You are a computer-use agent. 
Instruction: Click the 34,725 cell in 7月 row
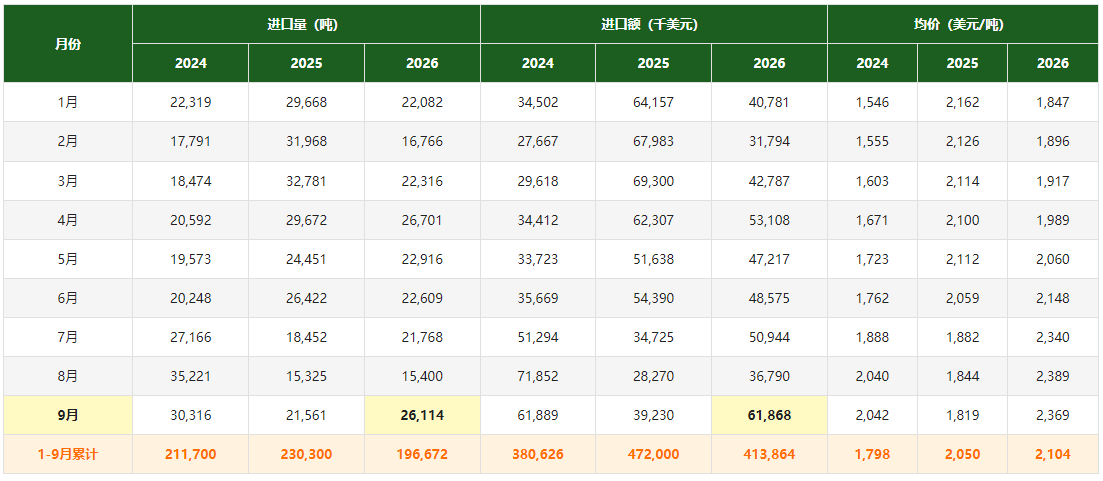(653, 337)
